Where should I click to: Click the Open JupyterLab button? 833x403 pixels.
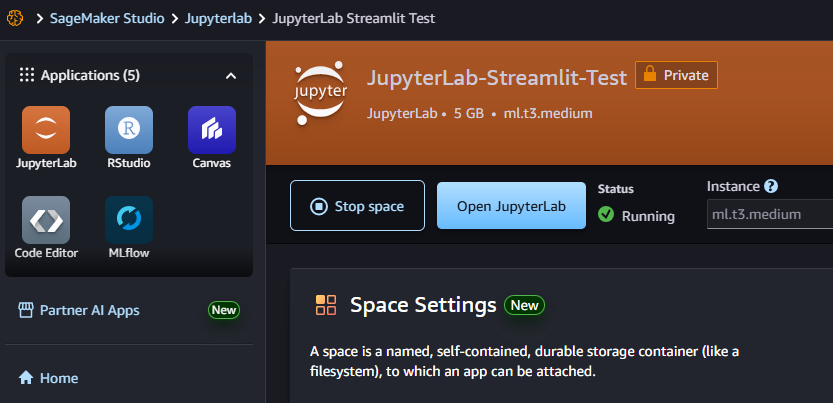click(511, 205)
